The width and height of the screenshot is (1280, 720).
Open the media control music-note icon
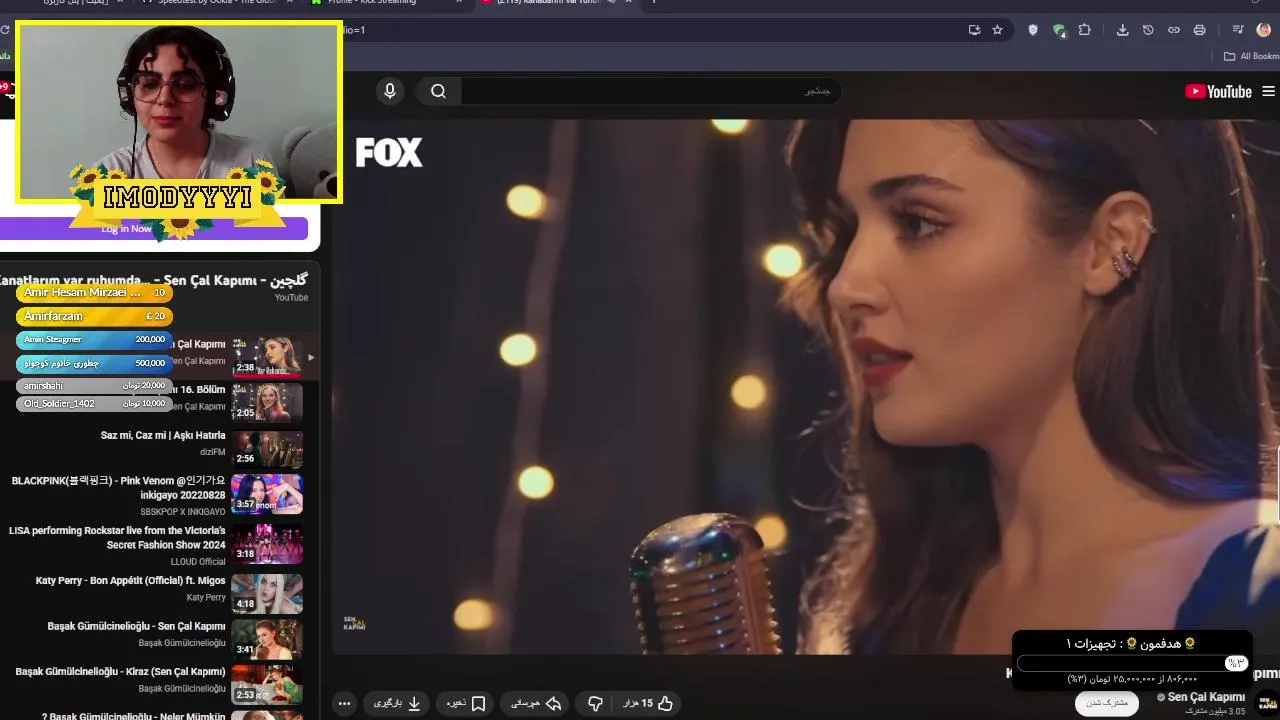point(1238,30)
